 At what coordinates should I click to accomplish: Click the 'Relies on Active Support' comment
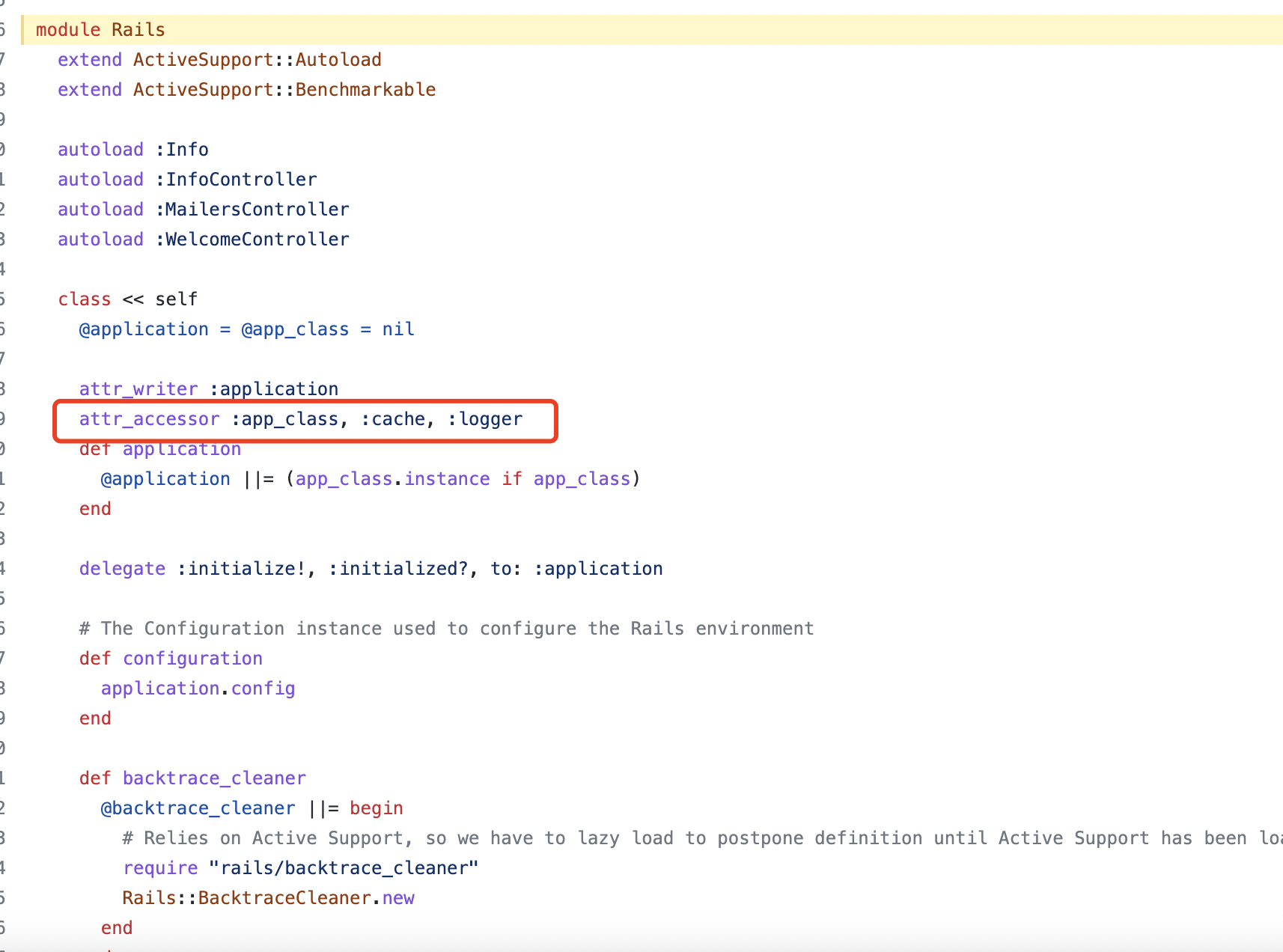pos(702,838)
